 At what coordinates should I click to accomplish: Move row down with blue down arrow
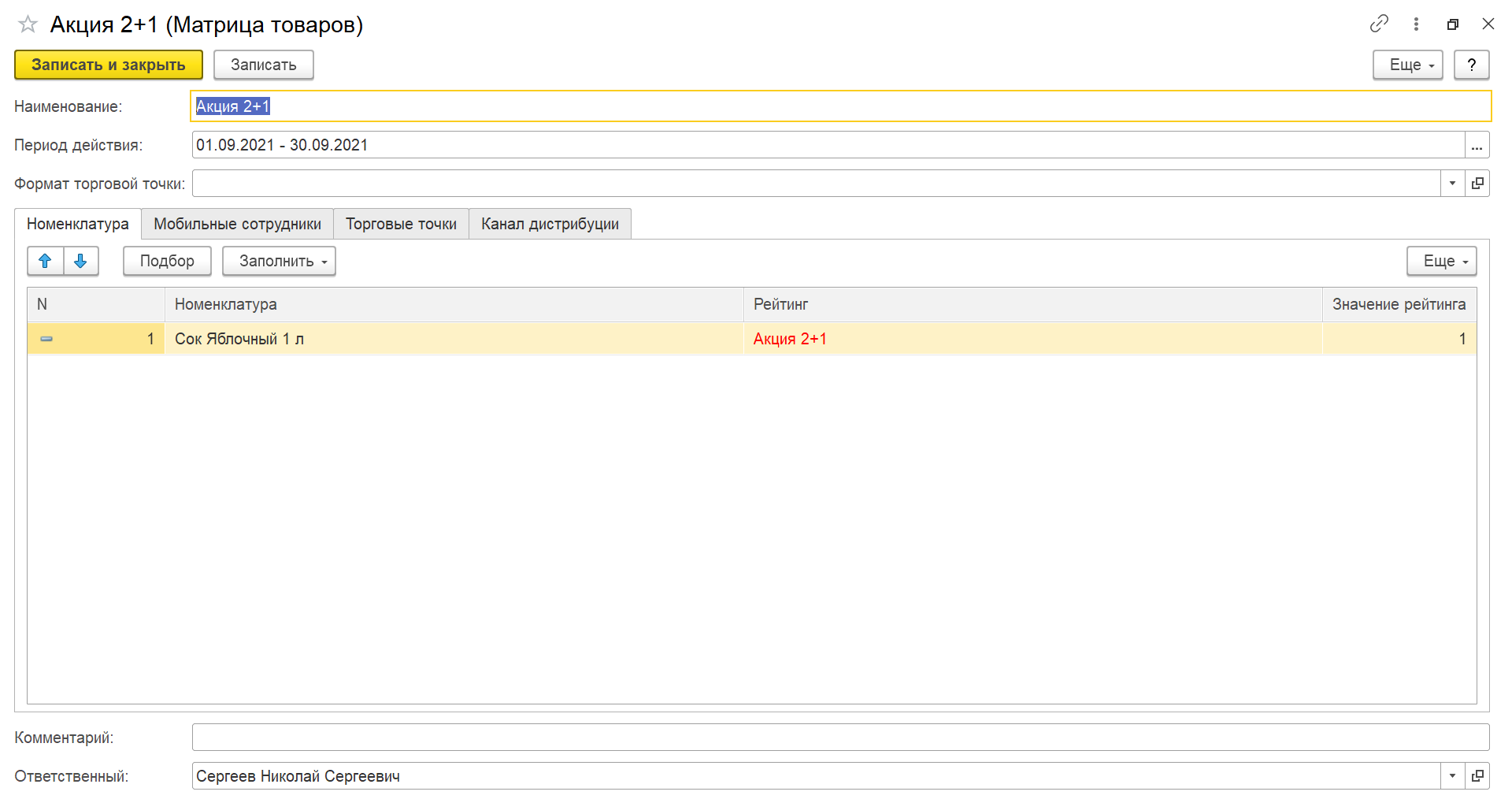[80, 261]
